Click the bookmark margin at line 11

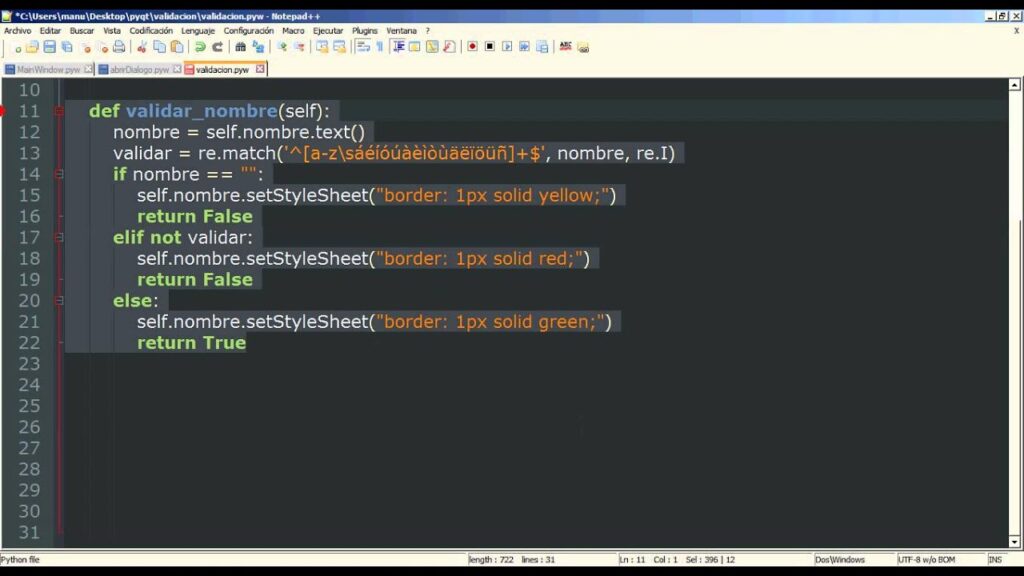[x=4, y=111]
